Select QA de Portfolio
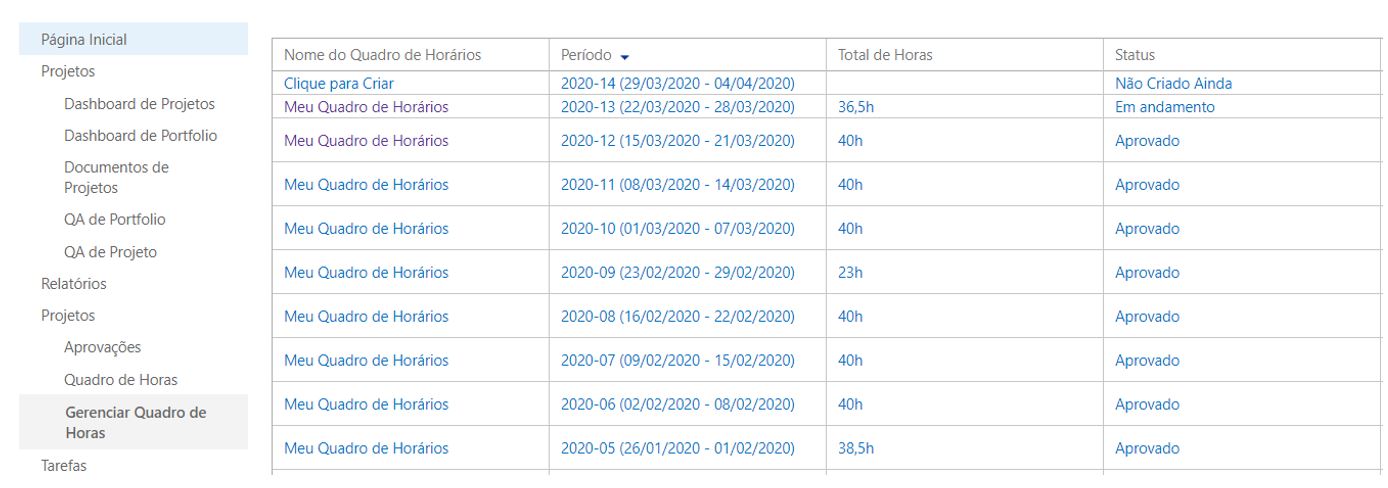 click(114, 219)
